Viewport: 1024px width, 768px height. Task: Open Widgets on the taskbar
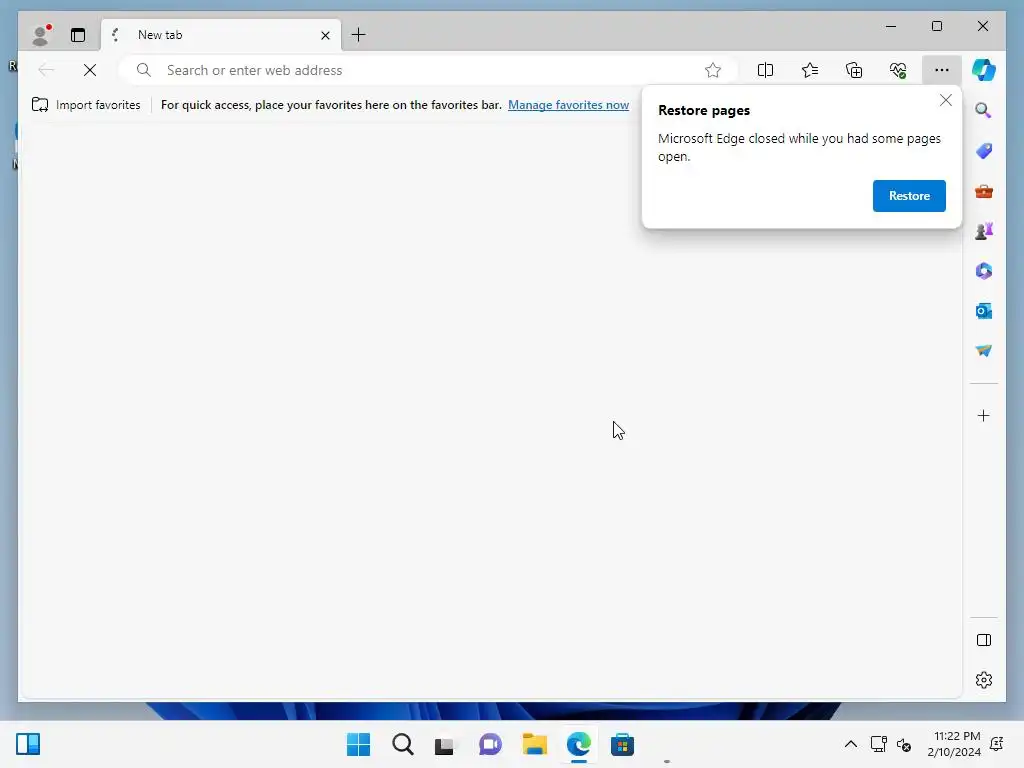click(x=28, y=744)
